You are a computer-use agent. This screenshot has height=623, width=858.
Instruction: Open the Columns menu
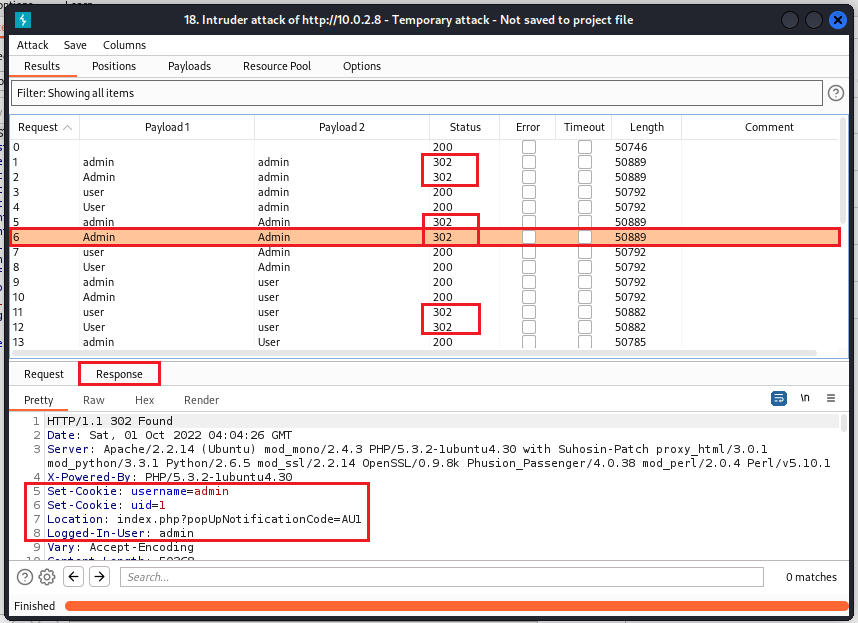pos(124,45)
